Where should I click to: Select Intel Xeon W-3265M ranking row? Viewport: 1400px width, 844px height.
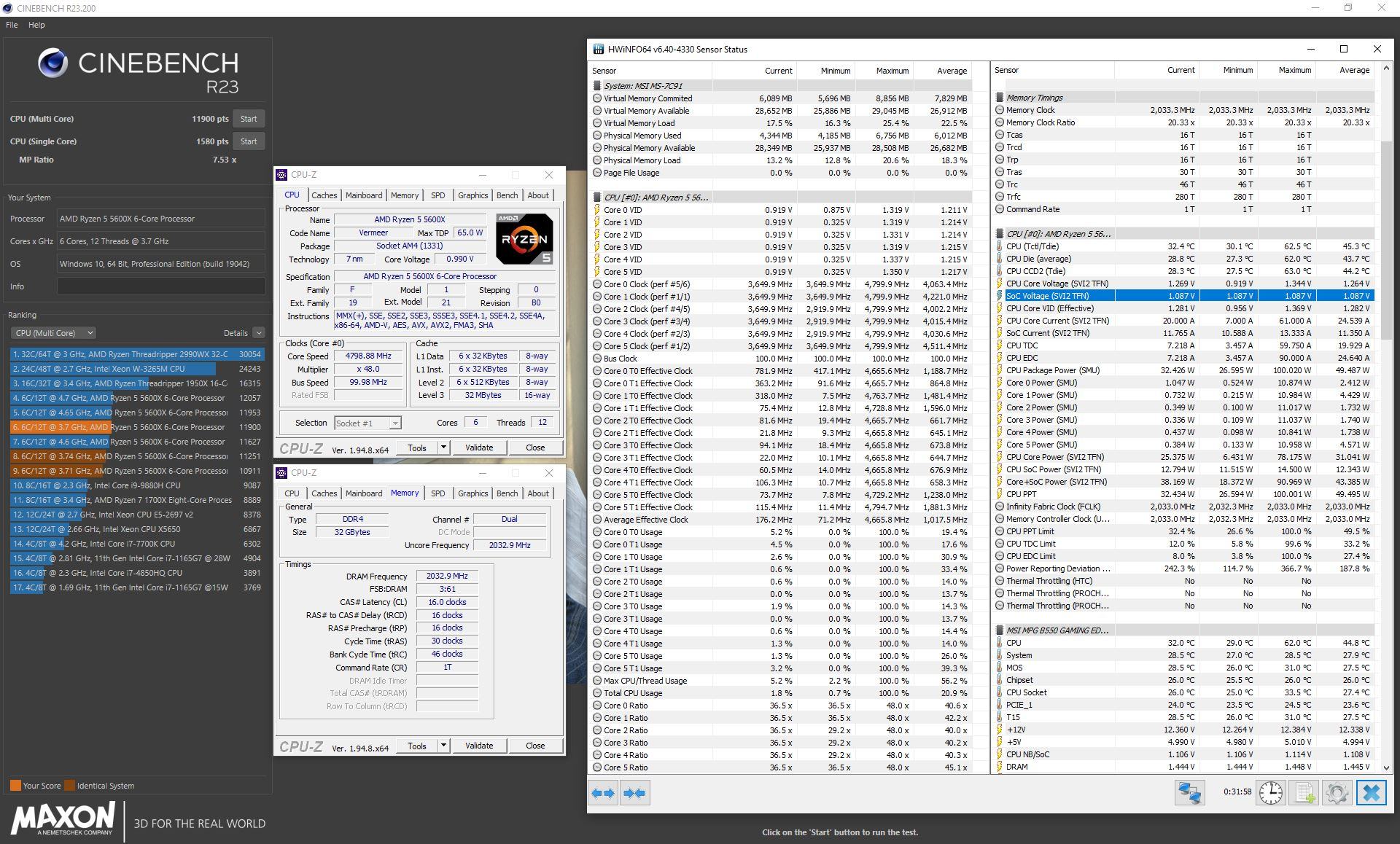point(136,369)
